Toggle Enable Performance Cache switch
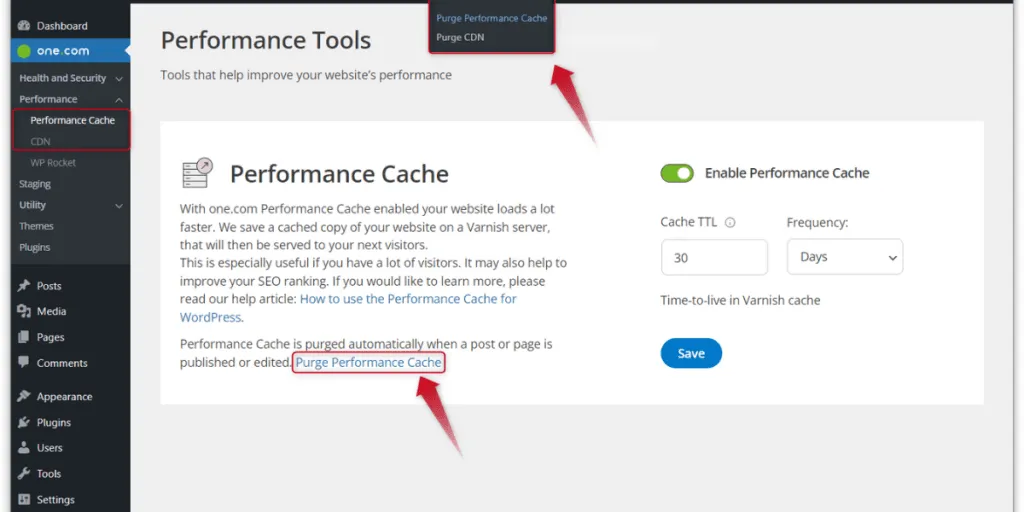 click(677, 173)
